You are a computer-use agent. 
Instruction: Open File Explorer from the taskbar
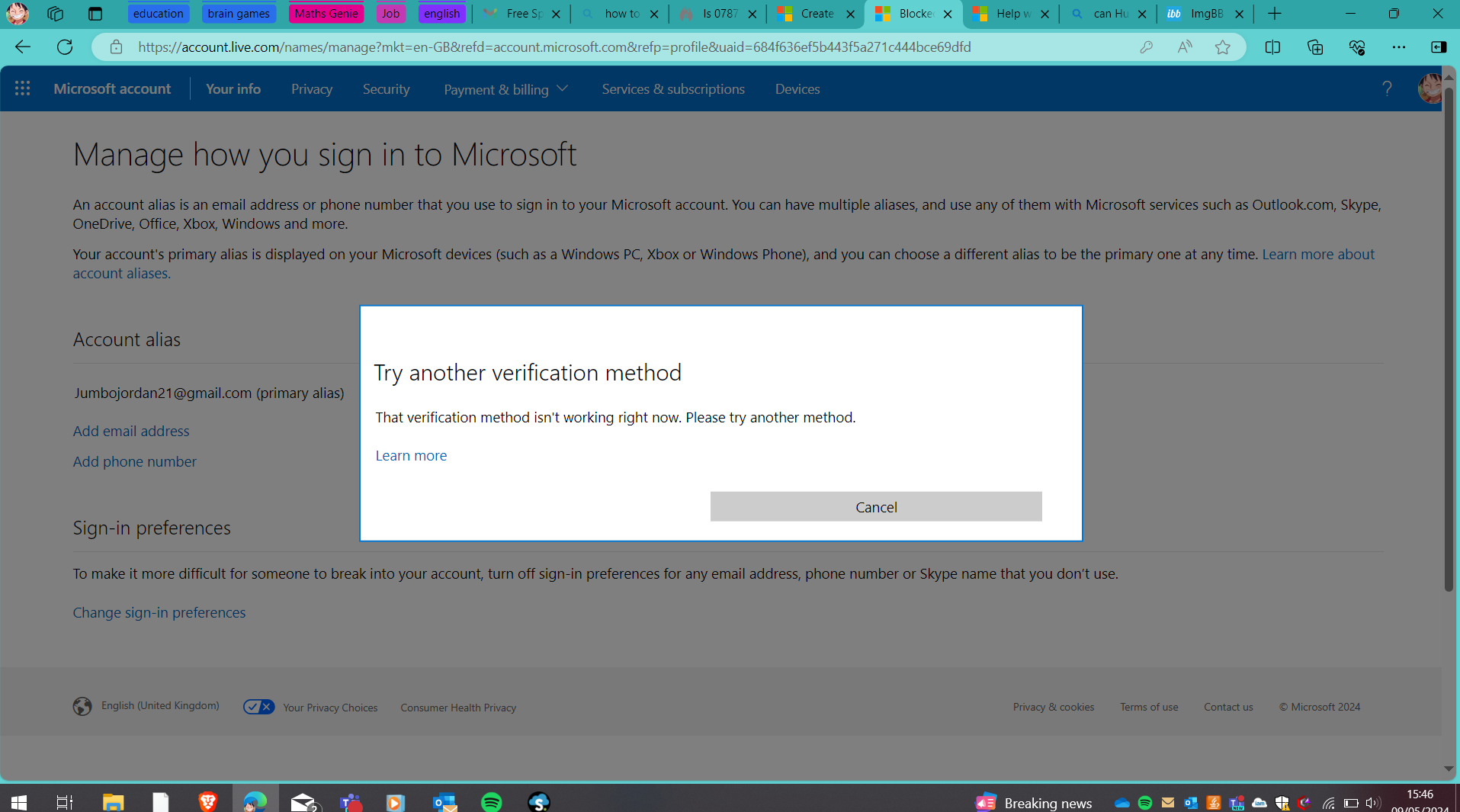coord(113,802)
